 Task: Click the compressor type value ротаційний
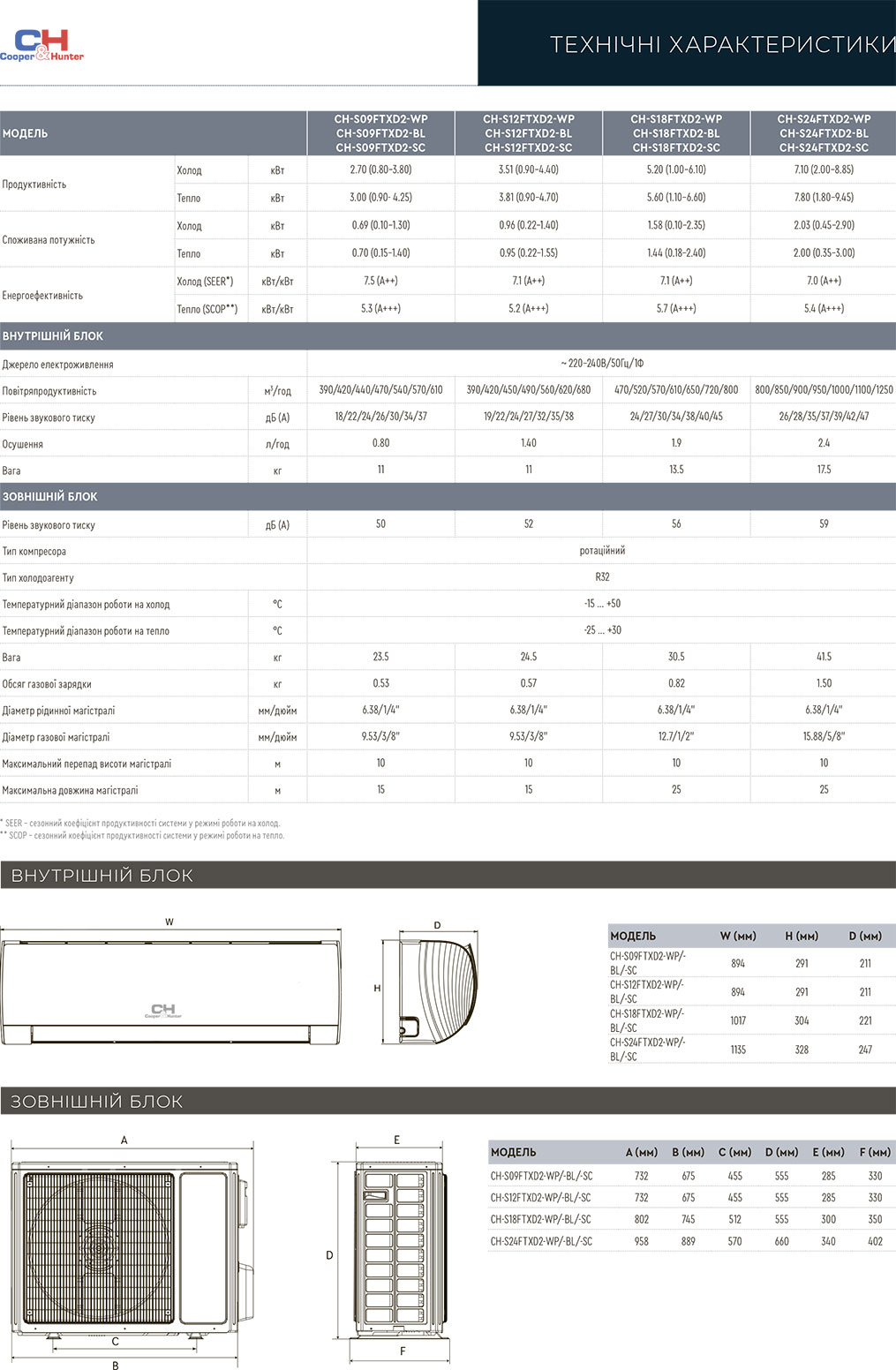602,551
